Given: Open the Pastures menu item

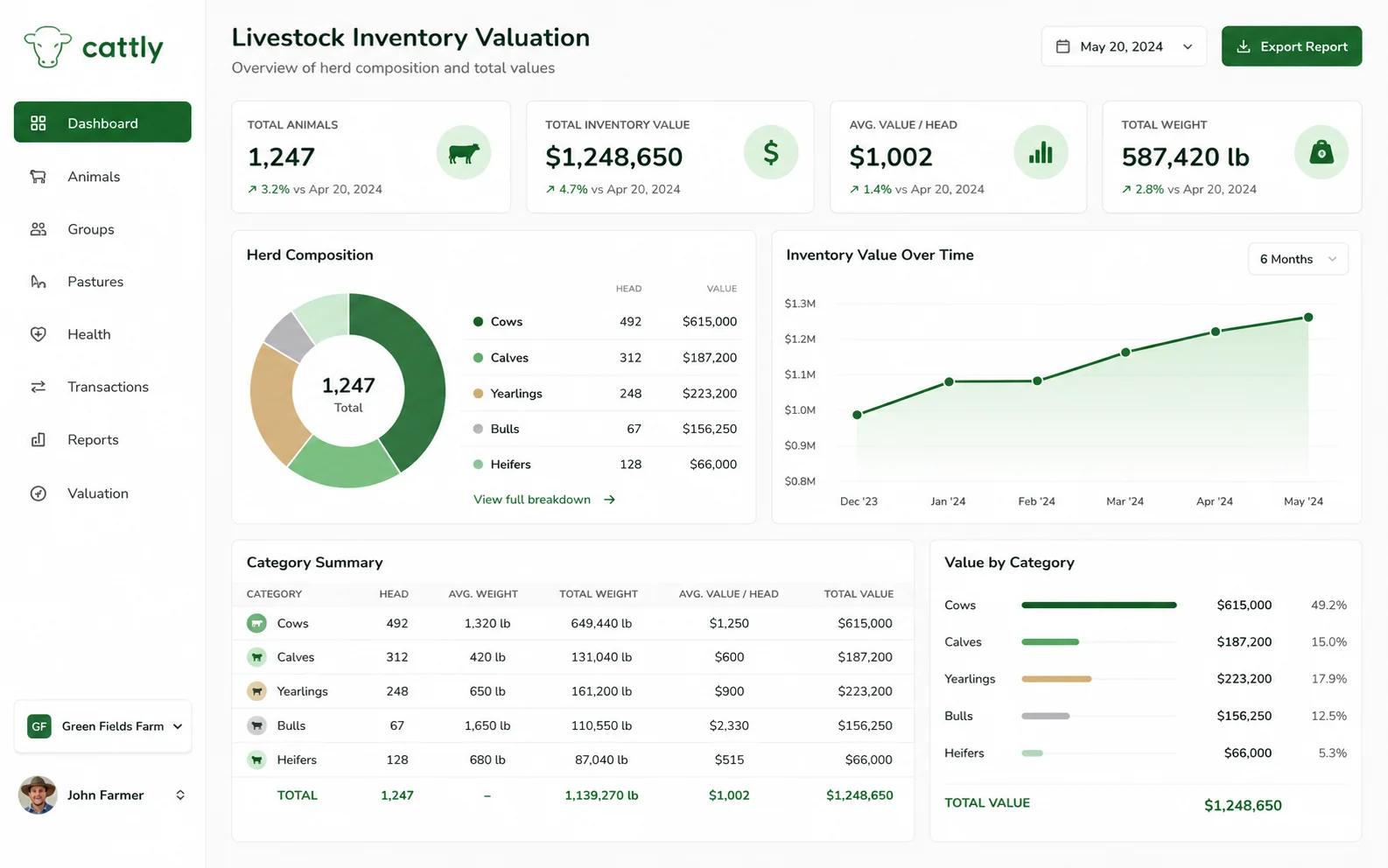Looking at the screenshot, I should [x=102, y=282].
